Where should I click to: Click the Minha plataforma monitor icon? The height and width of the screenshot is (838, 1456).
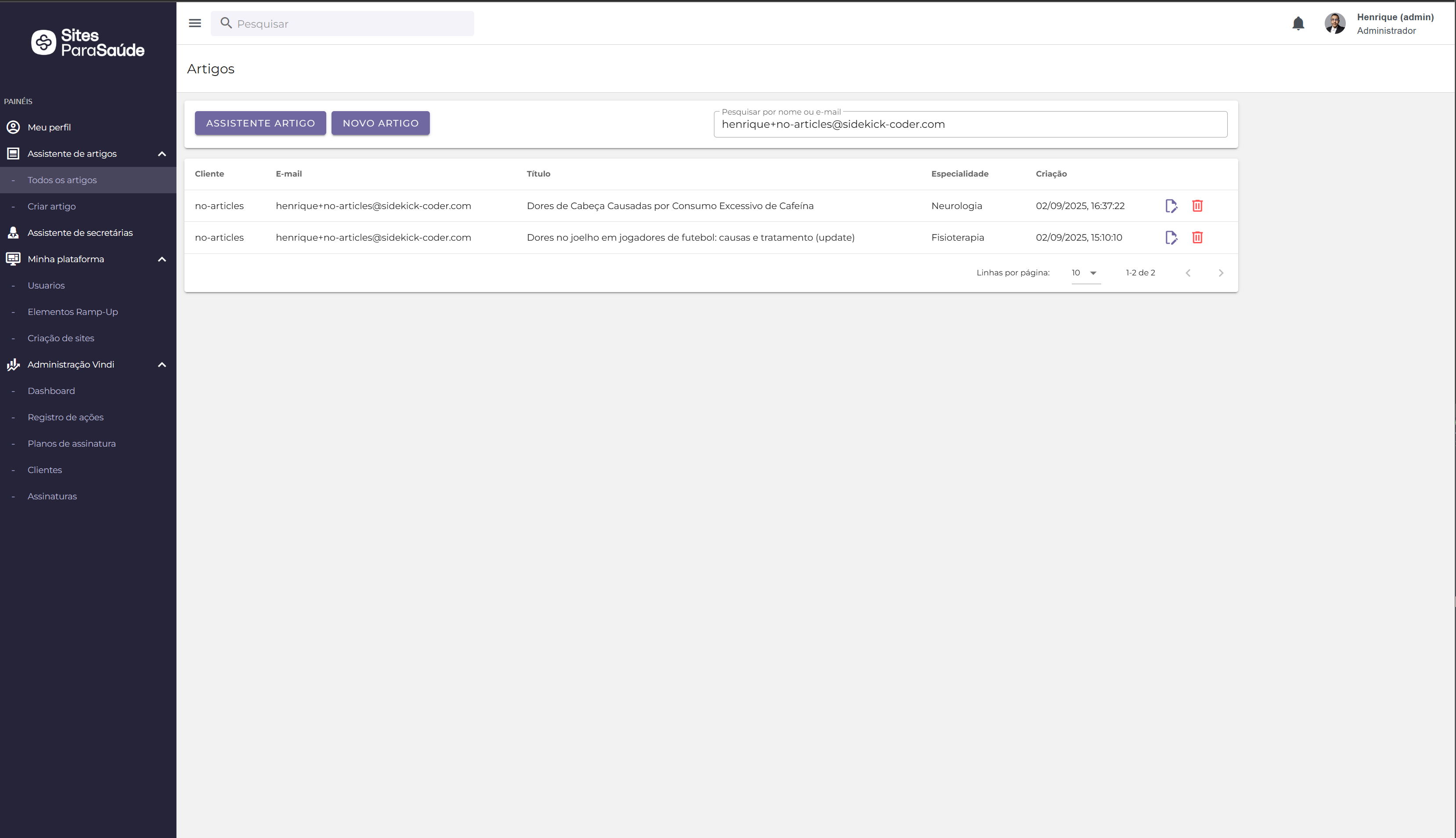click(x=13, y=259)
